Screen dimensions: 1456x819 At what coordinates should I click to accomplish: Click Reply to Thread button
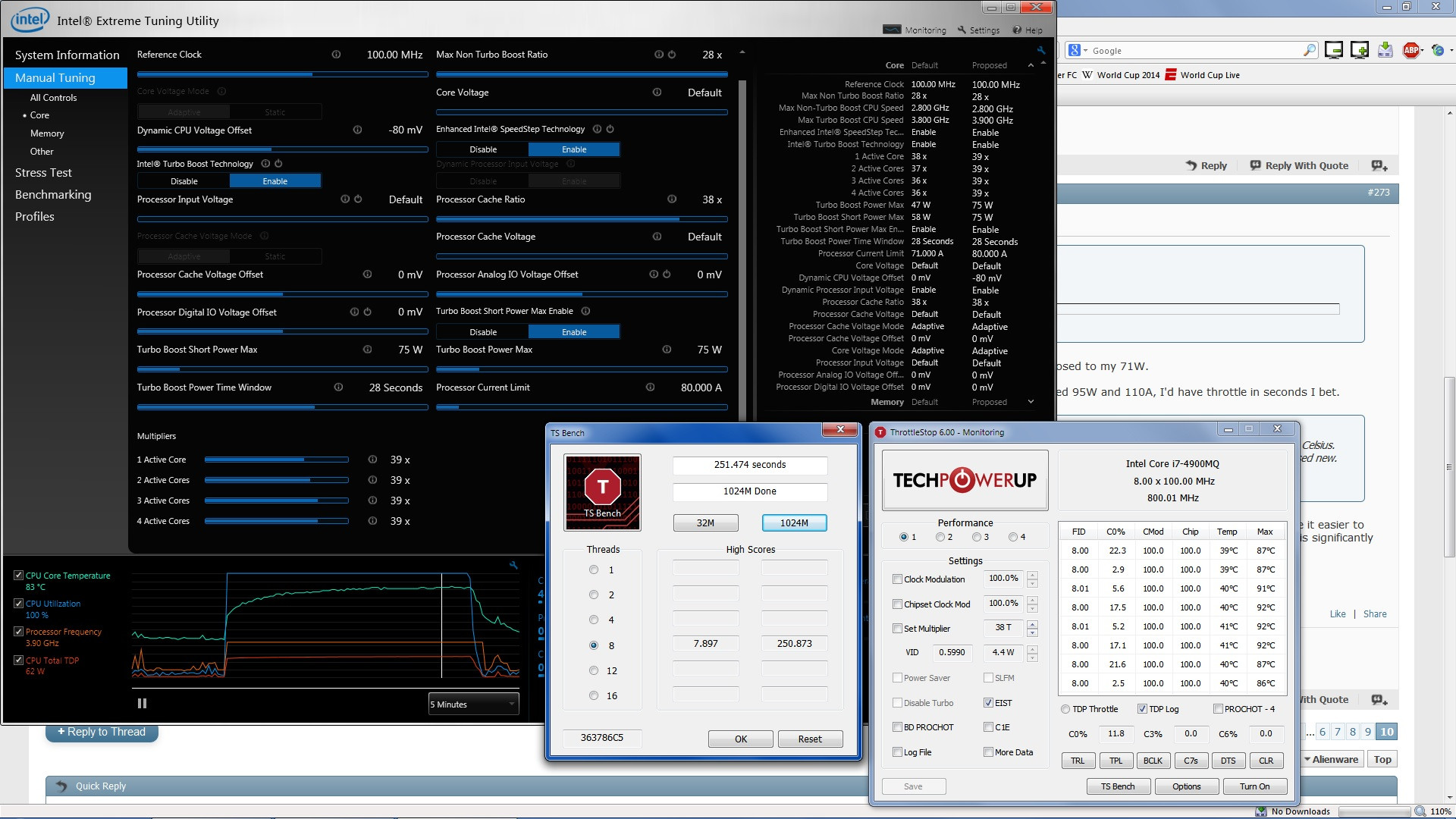[x=102, y=732]
